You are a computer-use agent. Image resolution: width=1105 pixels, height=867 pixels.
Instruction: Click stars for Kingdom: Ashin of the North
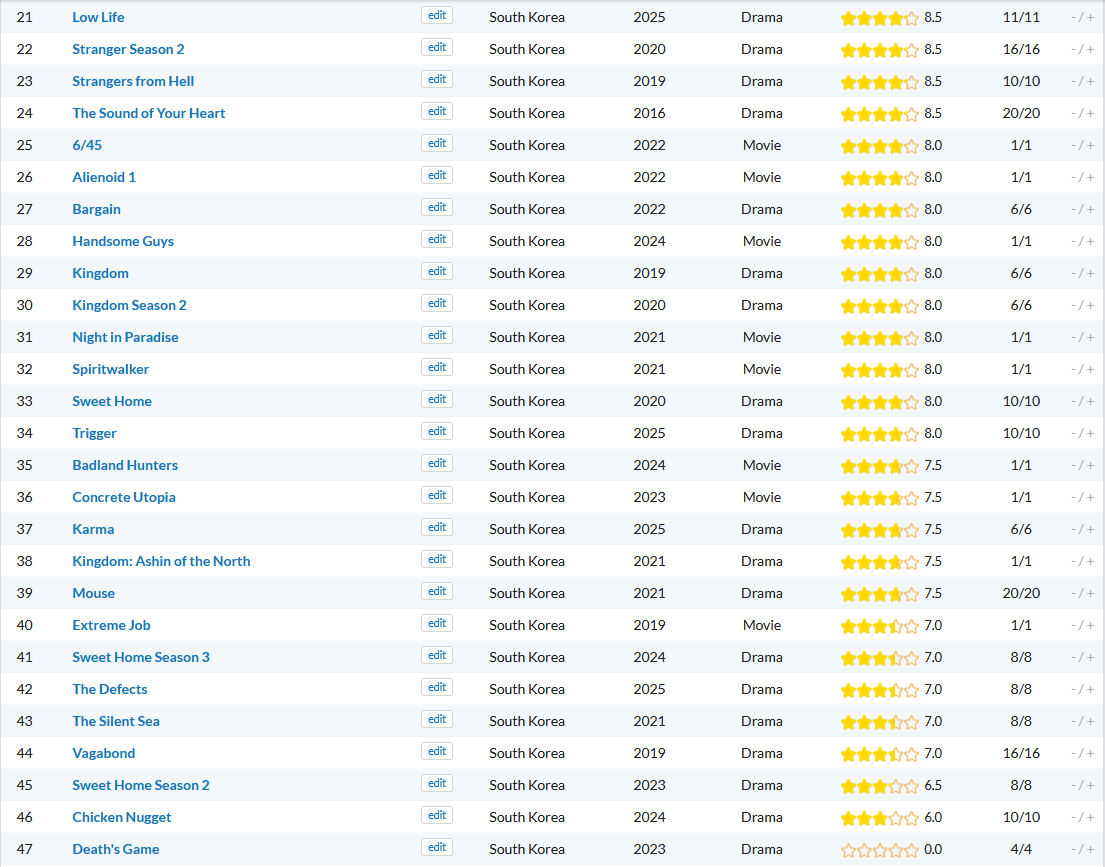[x=879, y=562]
